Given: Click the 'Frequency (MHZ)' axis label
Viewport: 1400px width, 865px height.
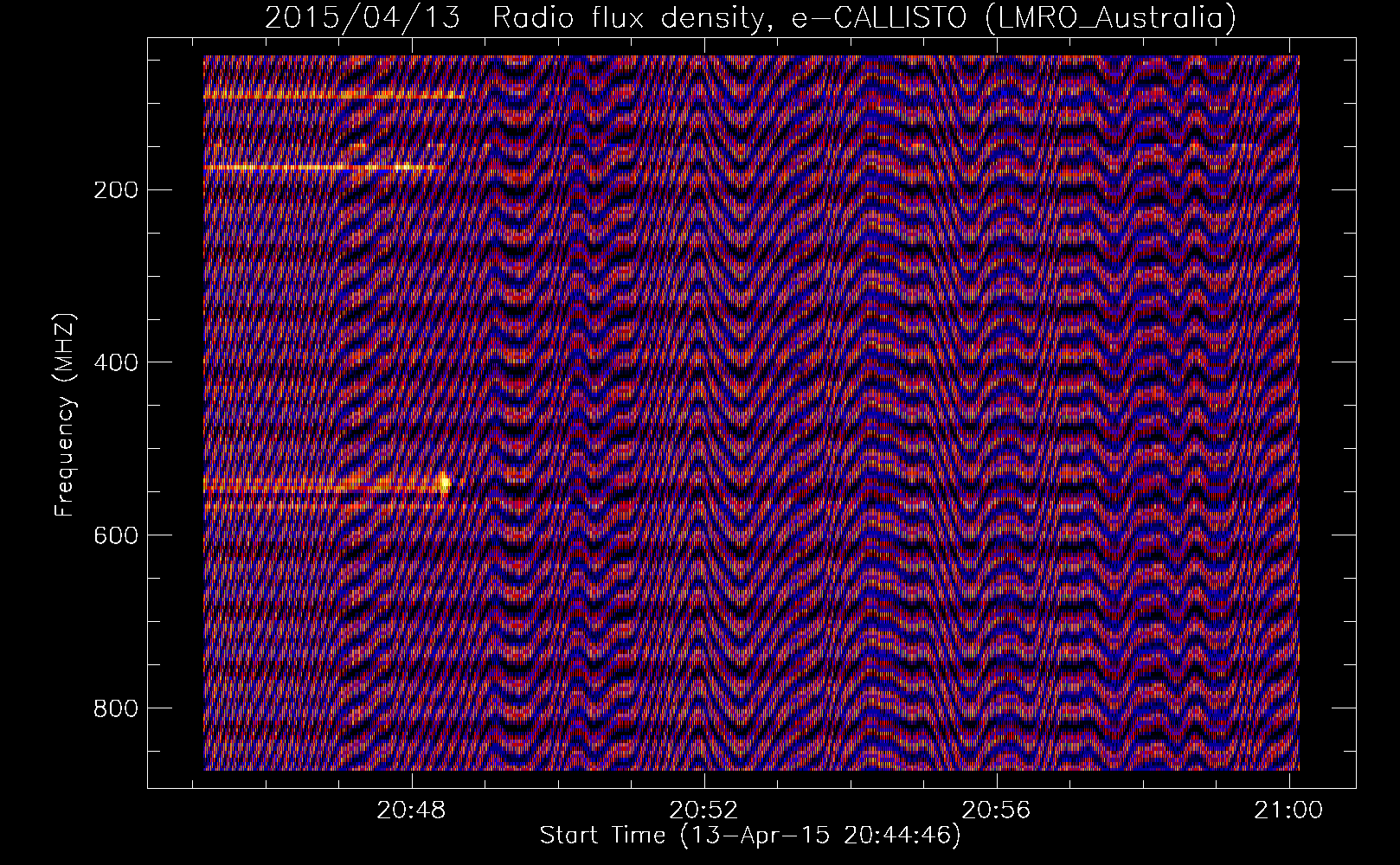Looking at the screenshot, I should [65, 414].
